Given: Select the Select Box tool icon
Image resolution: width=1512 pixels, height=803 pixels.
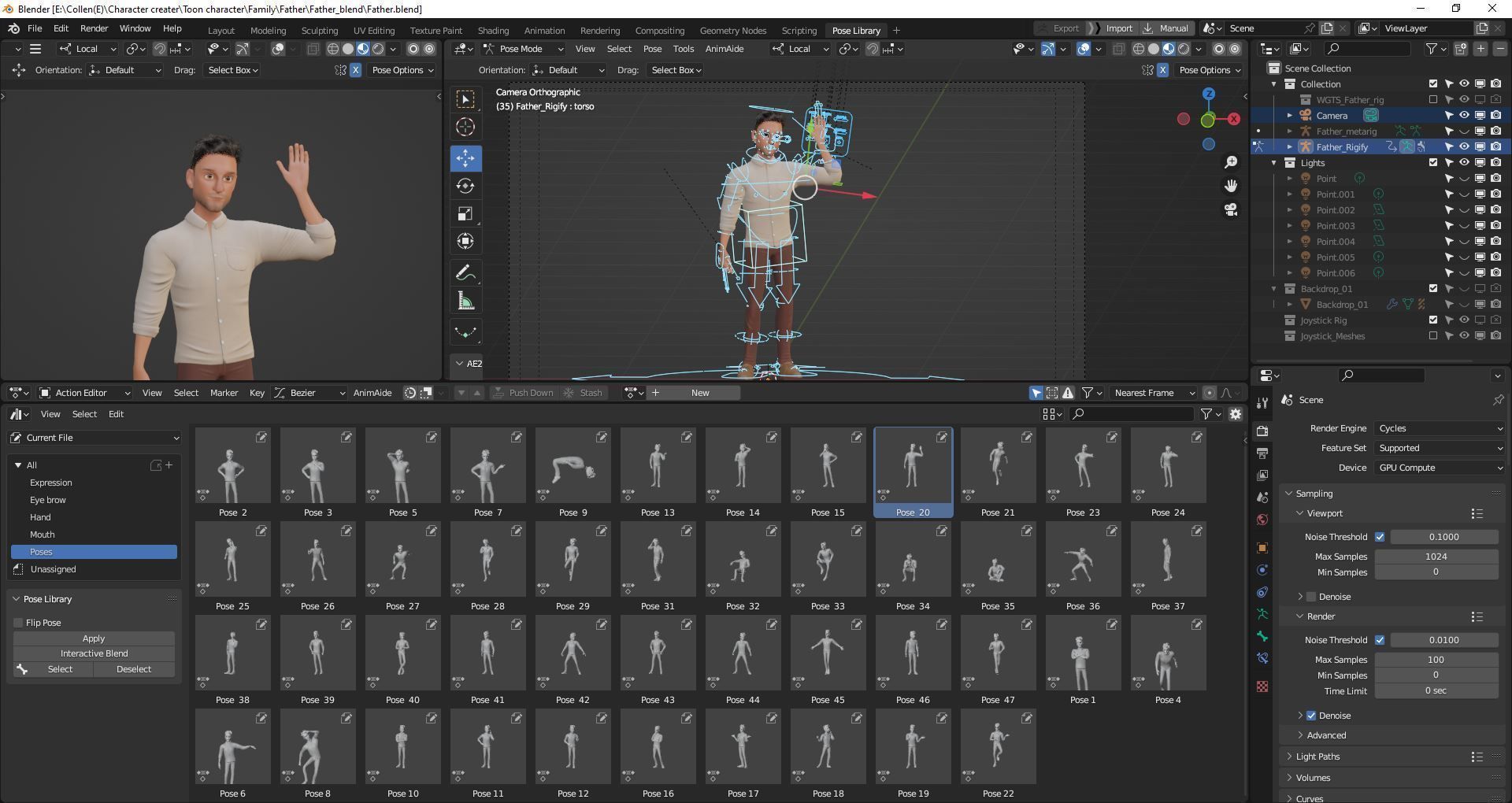Looking at the screenshot, I should [x=465, y=99].
